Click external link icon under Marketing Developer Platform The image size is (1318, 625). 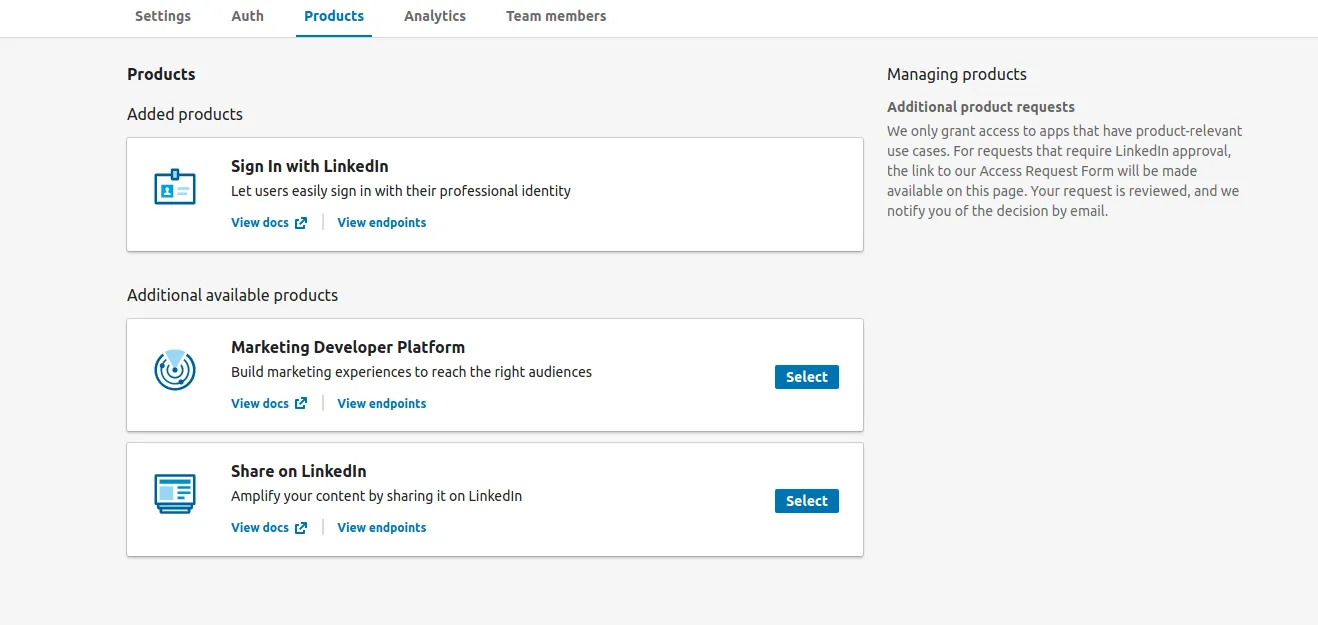(301, 404)
